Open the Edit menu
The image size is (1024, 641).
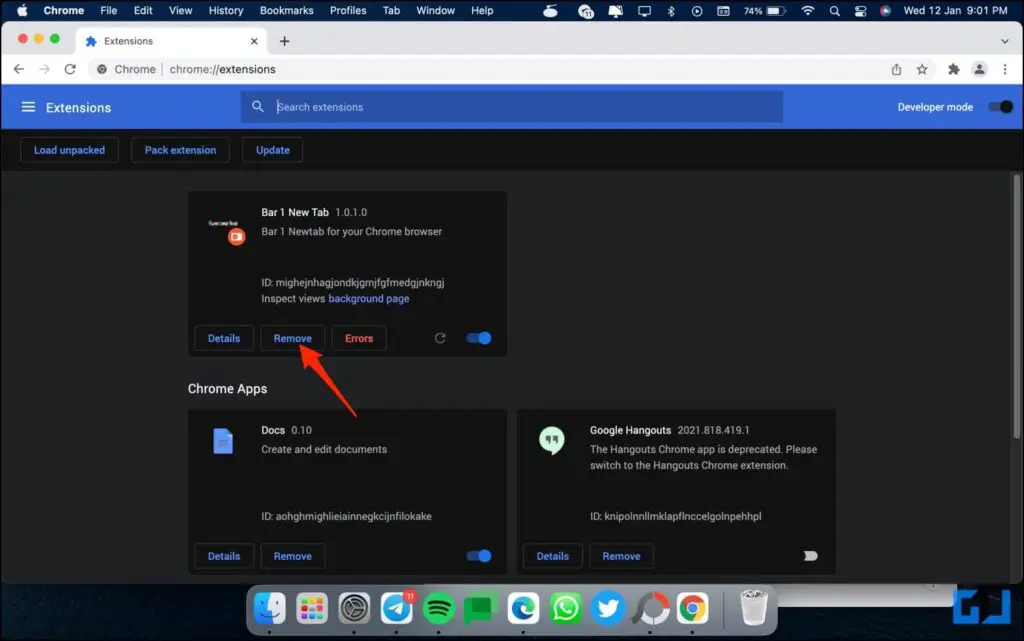click(x=143, y=10)
